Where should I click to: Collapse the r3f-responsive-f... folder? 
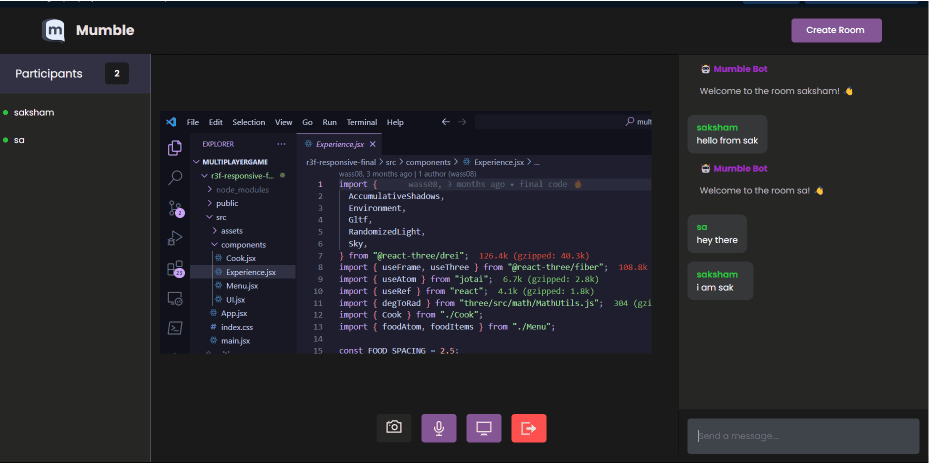[x=242, y=176]
